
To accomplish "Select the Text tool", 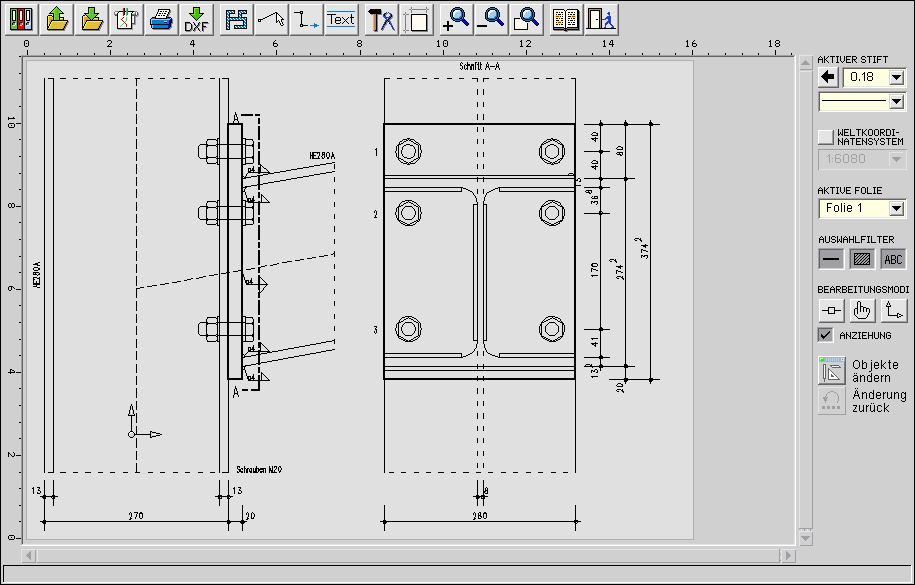I will click(341, 19).
